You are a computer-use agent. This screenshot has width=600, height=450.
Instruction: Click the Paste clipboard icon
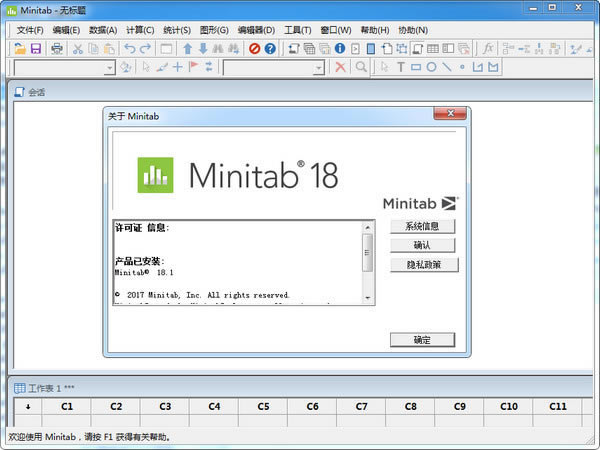tap(109, 49)
